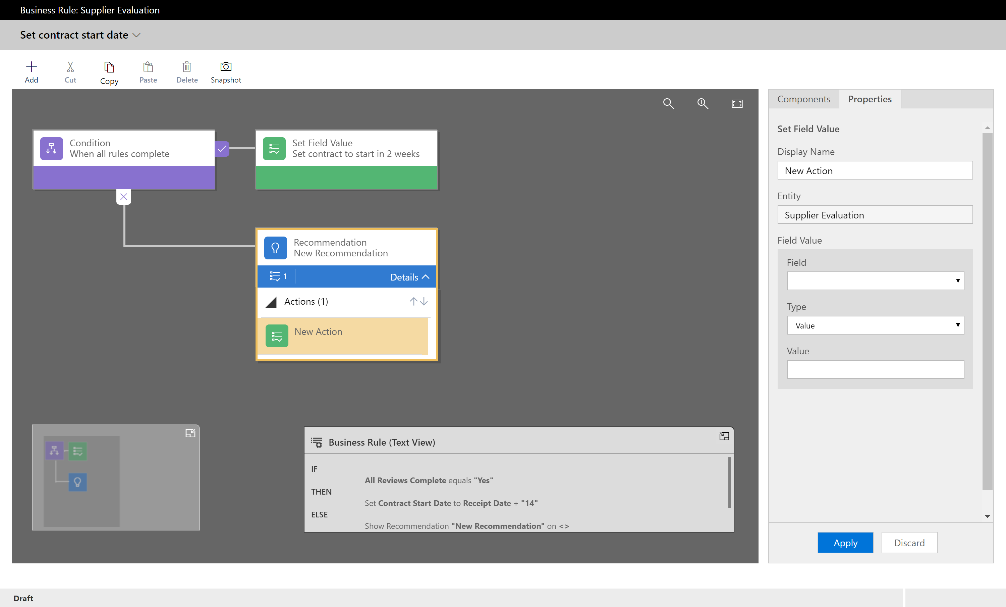
Task: Click the Condition false X connector
Action: tap(123, 197)
